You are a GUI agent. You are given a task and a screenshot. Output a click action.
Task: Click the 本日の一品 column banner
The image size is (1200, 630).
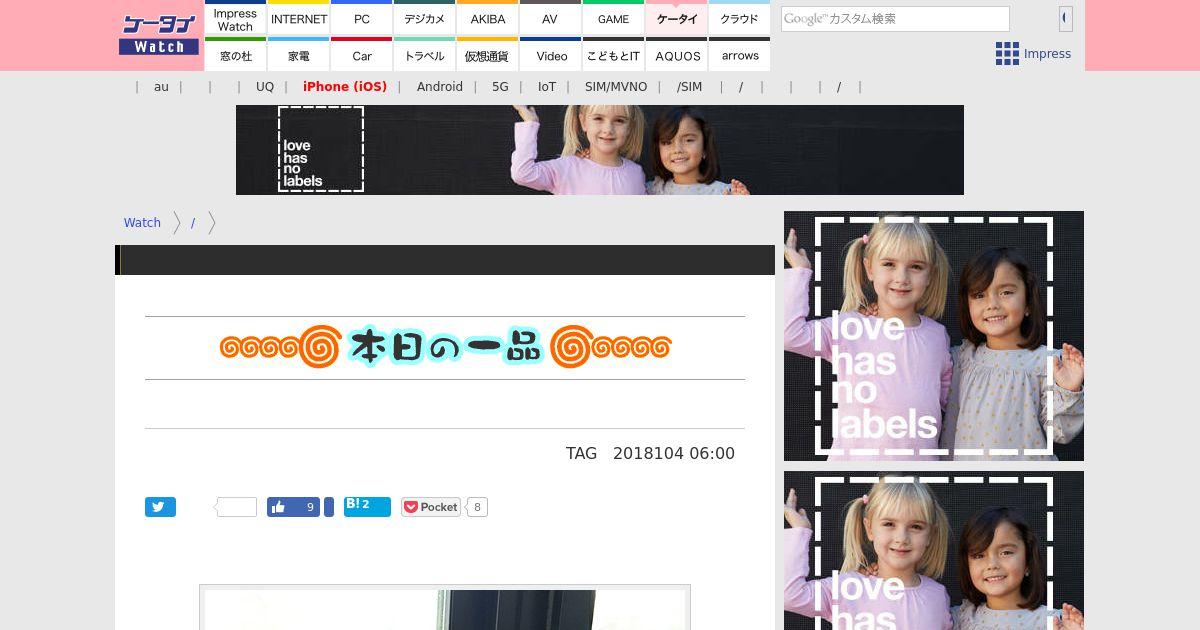point(445,347)
